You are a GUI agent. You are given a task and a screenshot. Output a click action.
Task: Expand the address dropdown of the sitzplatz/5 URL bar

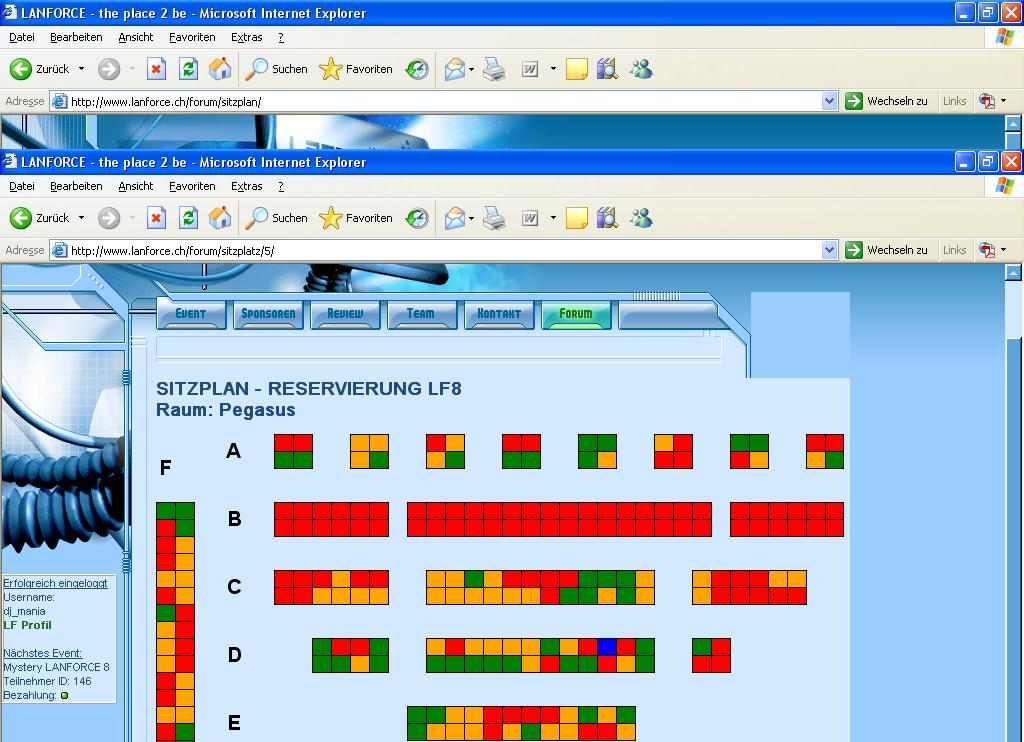829,250
